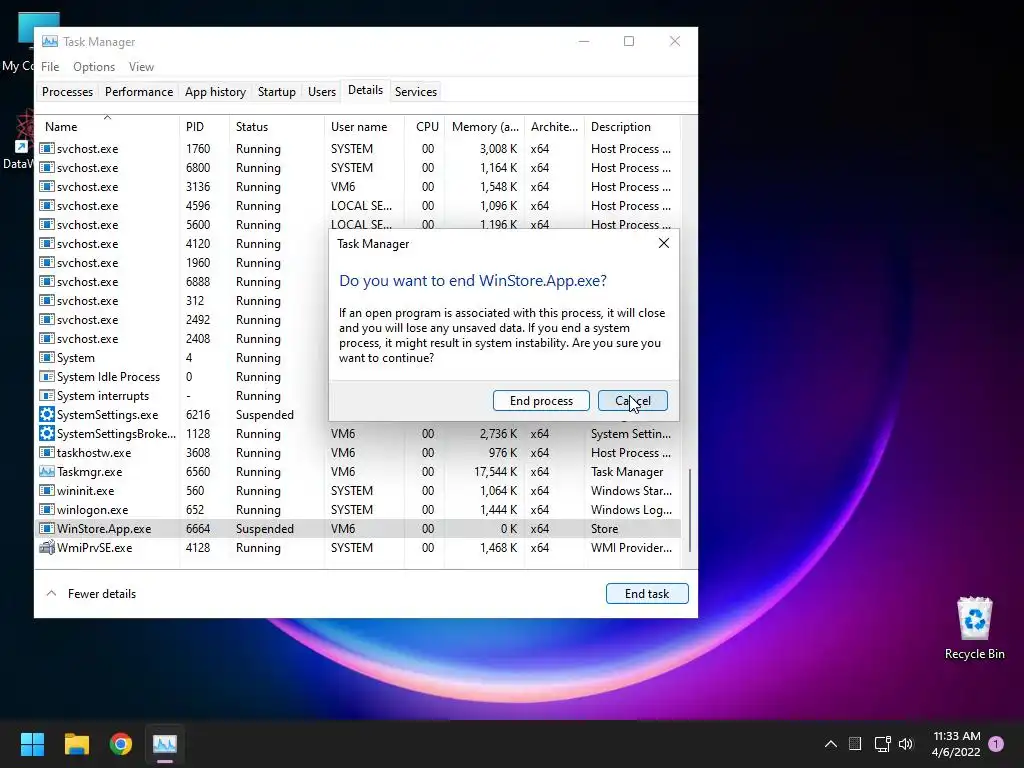Open the File menu
The width and height of the screenshot is (1024, 768).
50,67
